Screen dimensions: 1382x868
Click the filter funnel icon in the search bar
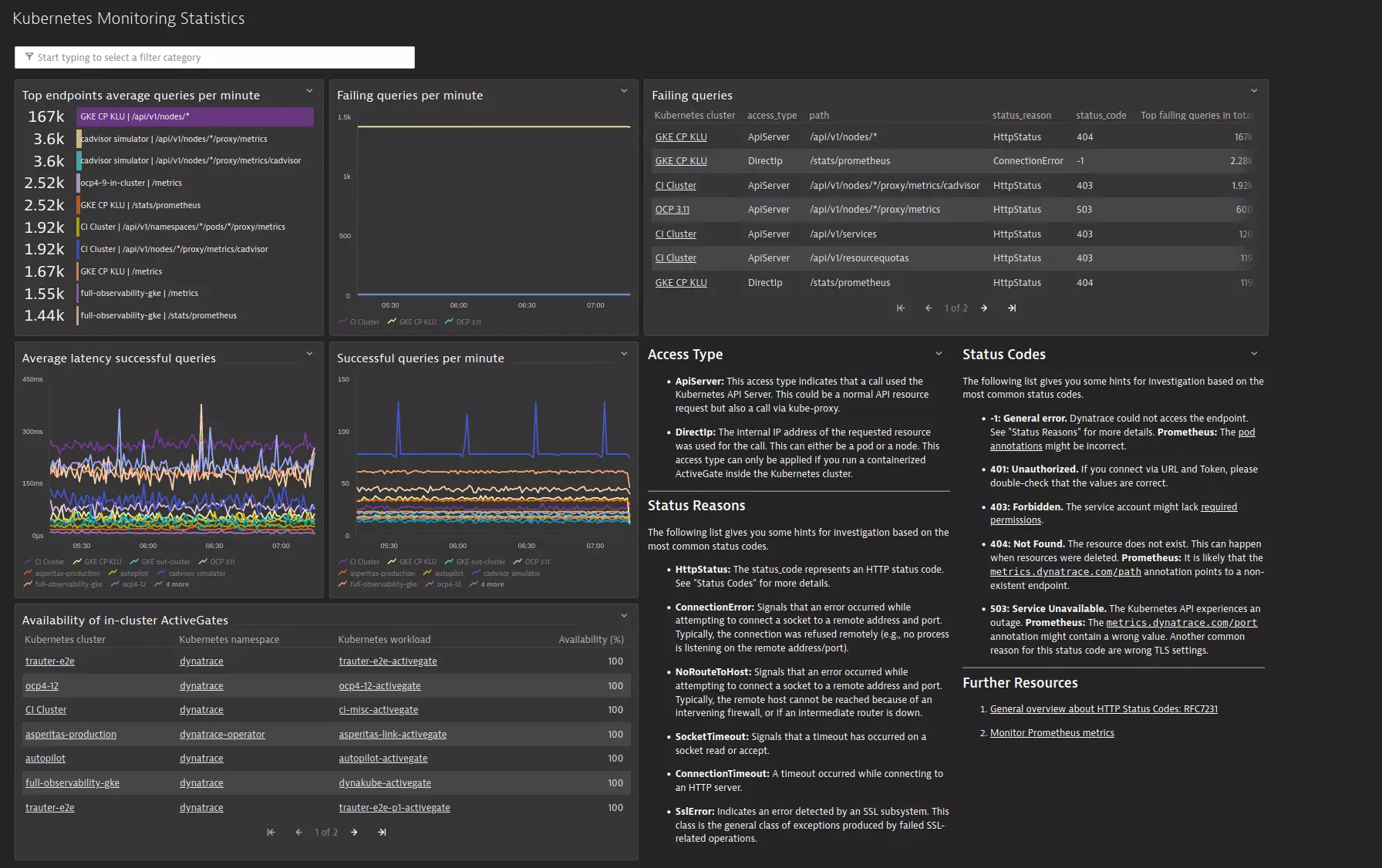click(x=29, y=56)
